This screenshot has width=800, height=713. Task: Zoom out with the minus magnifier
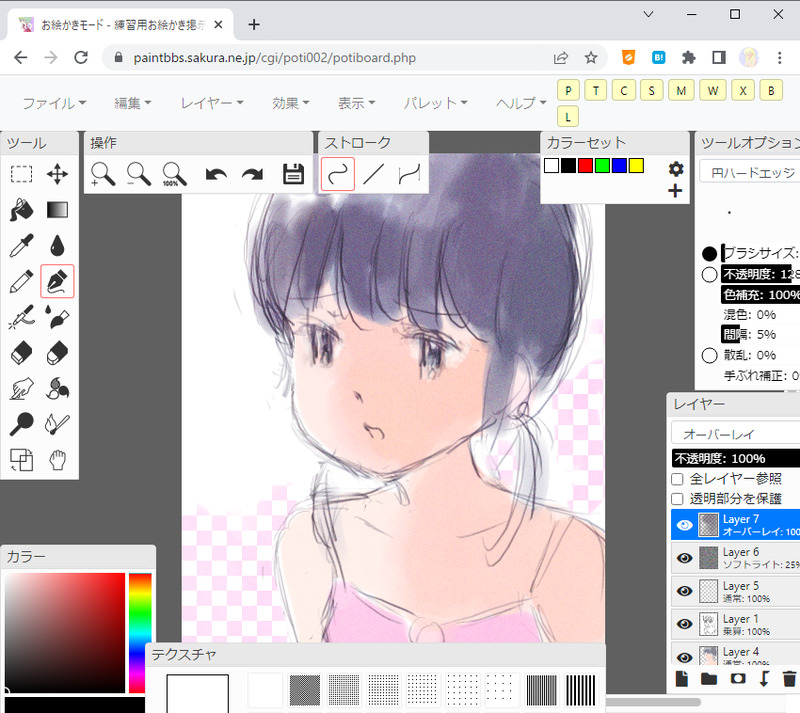(x=138, y=175)
